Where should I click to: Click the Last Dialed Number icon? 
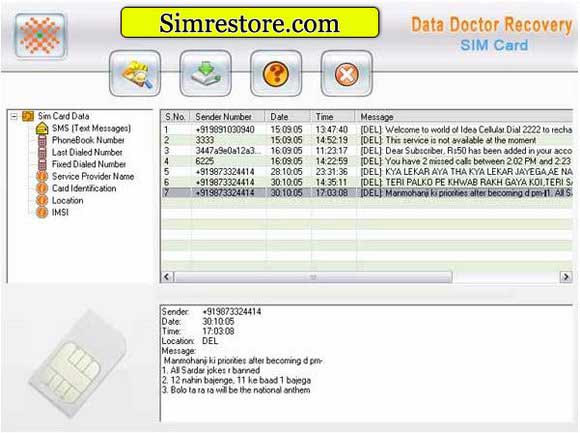[42, 152]
